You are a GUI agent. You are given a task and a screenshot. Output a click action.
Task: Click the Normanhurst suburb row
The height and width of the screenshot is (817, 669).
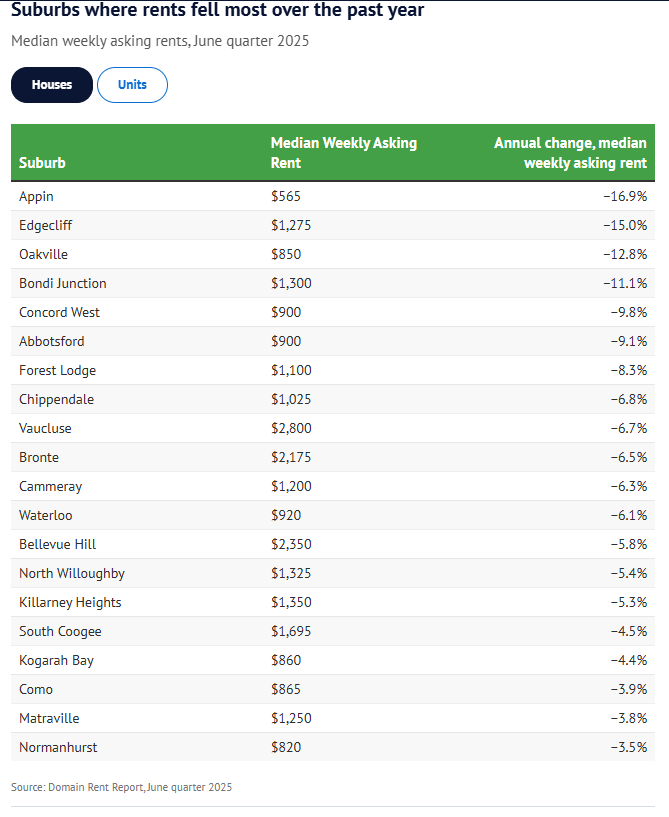pos(58,747)
